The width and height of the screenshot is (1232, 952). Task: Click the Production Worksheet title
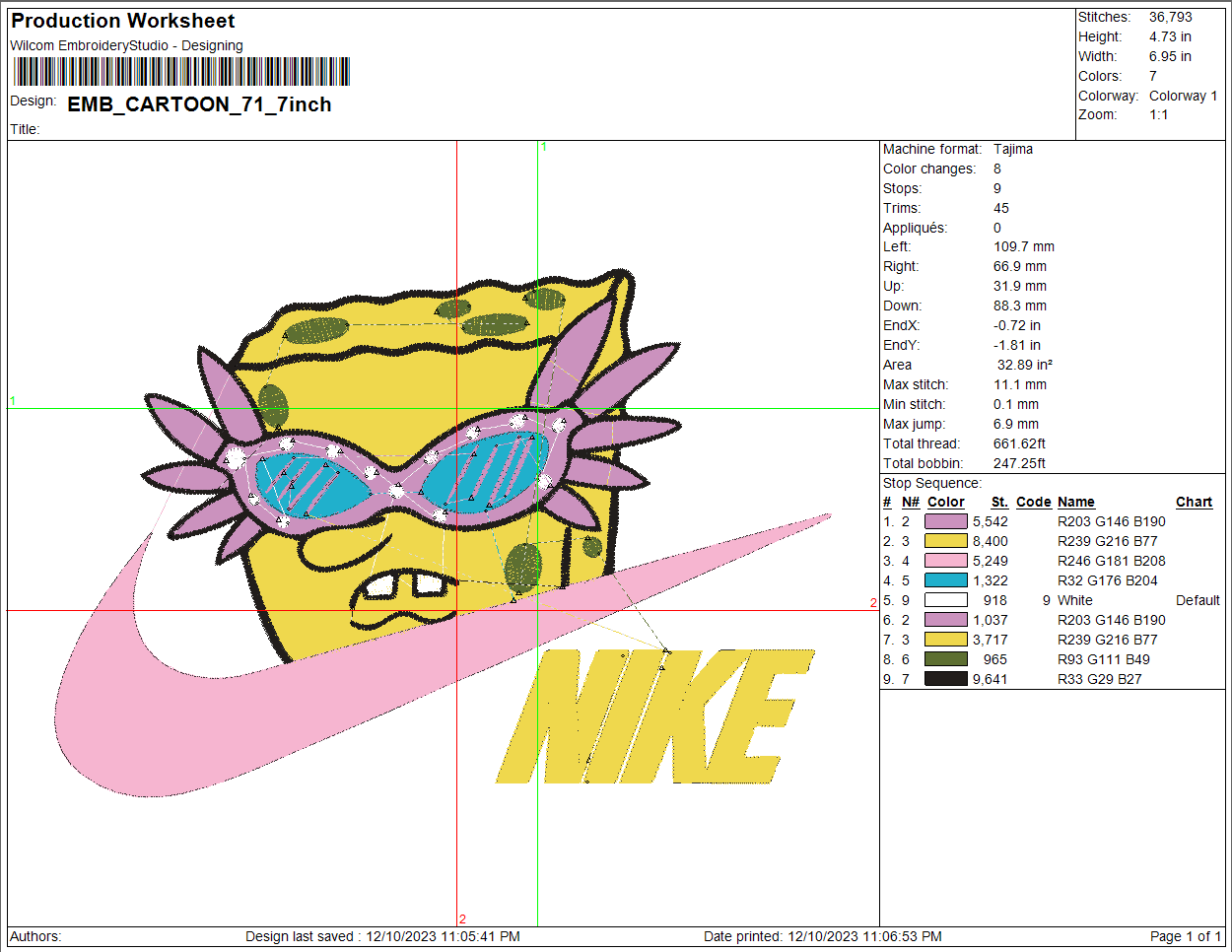123,21
